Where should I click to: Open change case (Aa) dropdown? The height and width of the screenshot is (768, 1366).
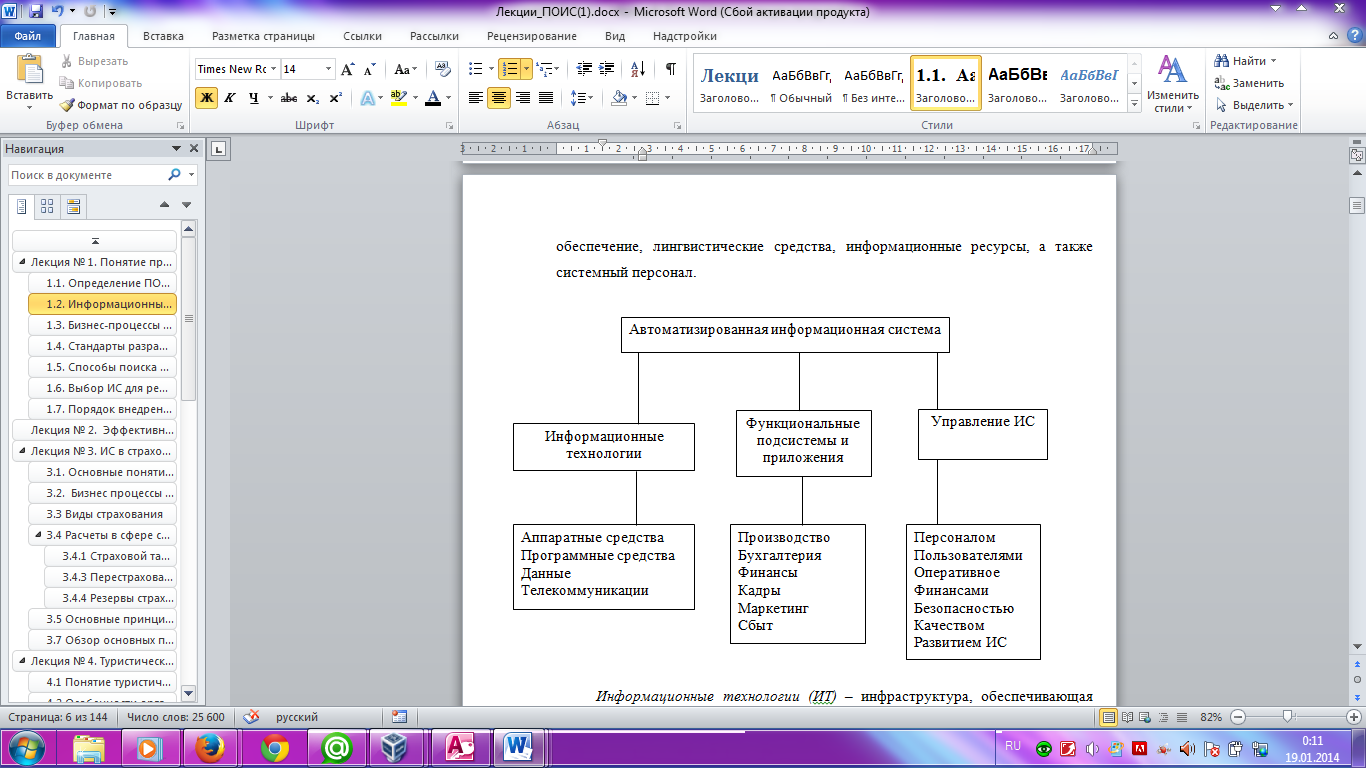(405, 69)
